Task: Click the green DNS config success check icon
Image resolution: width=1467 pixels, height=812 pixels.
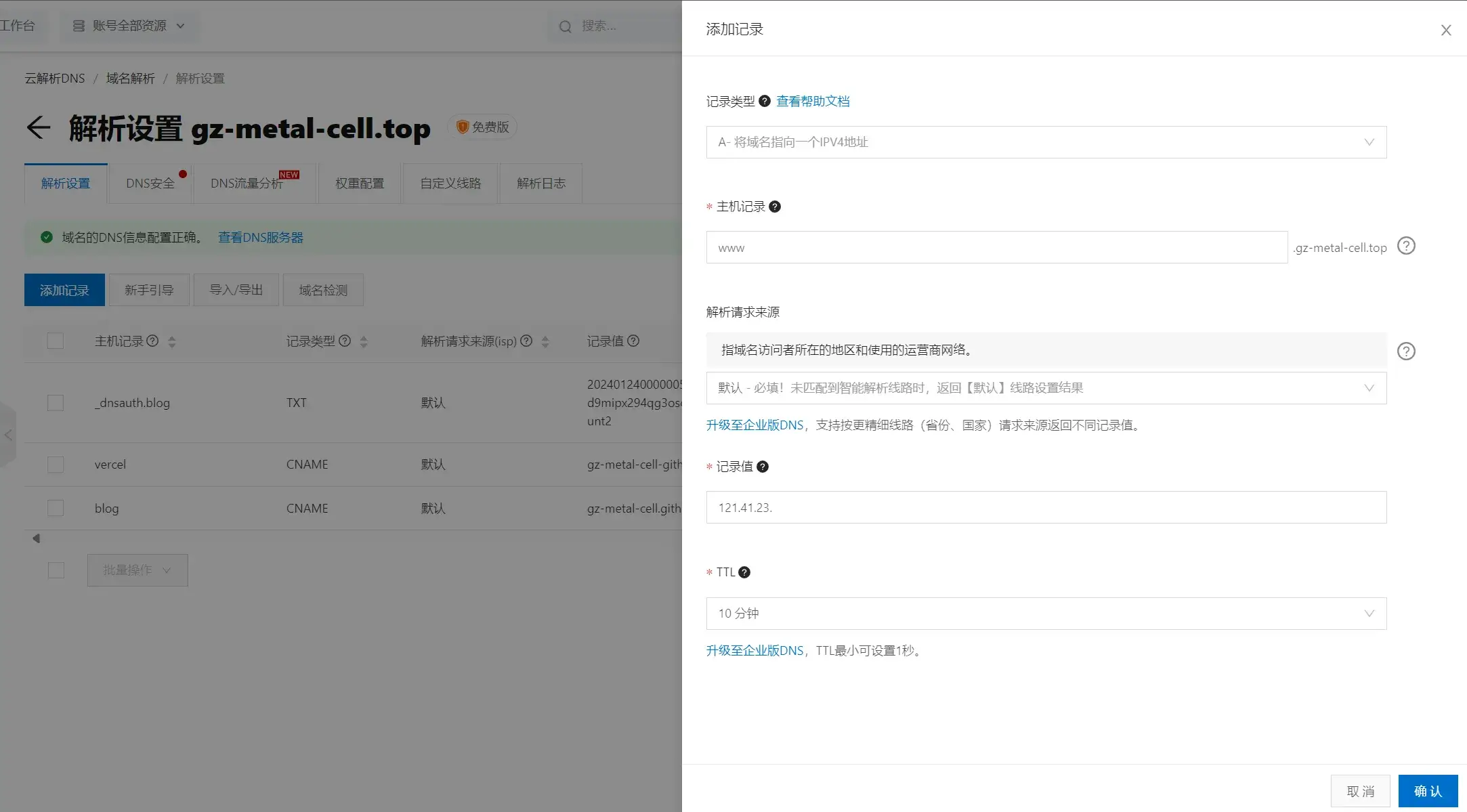Action: [46, 237]
